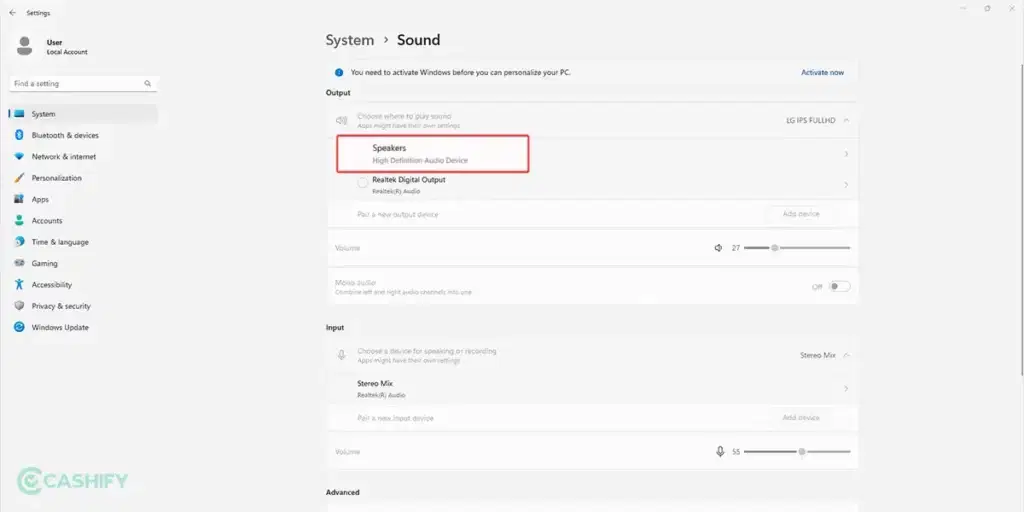
Task: Open the Accessibility figure icon
Action: [19, 285]
